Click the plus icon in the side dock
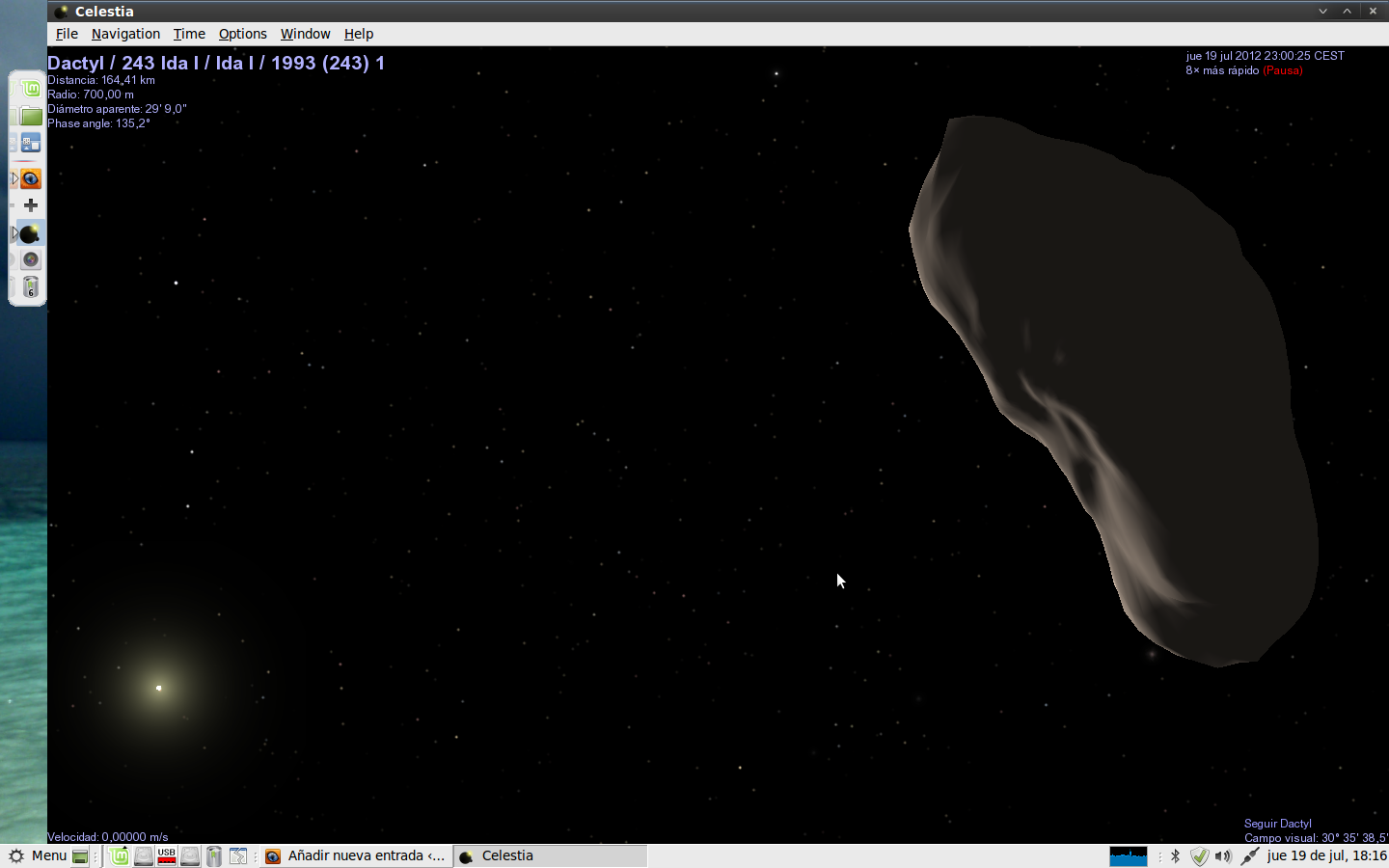 [x=31, y=205]
